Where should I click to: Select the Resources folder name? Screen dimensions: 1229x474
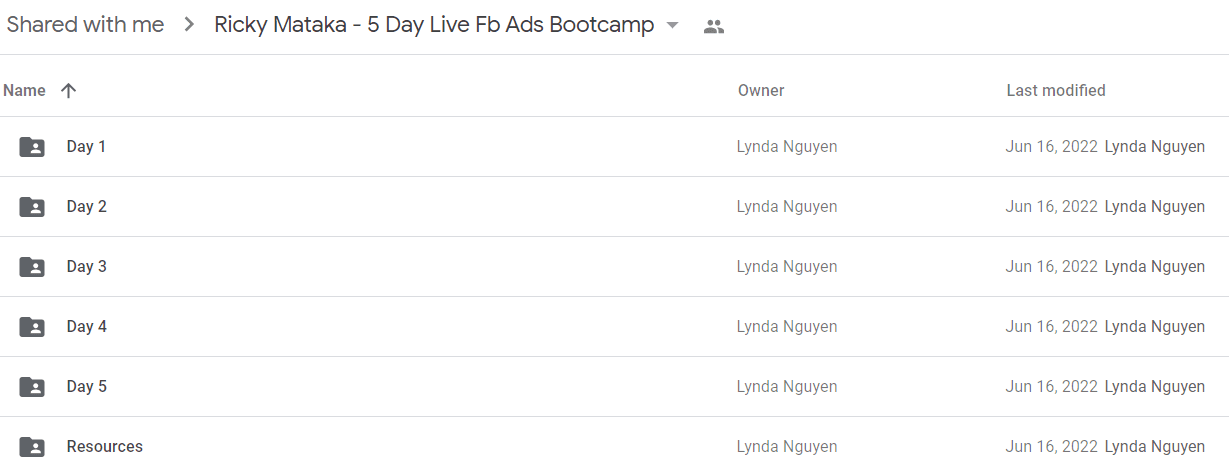(105, 447)
